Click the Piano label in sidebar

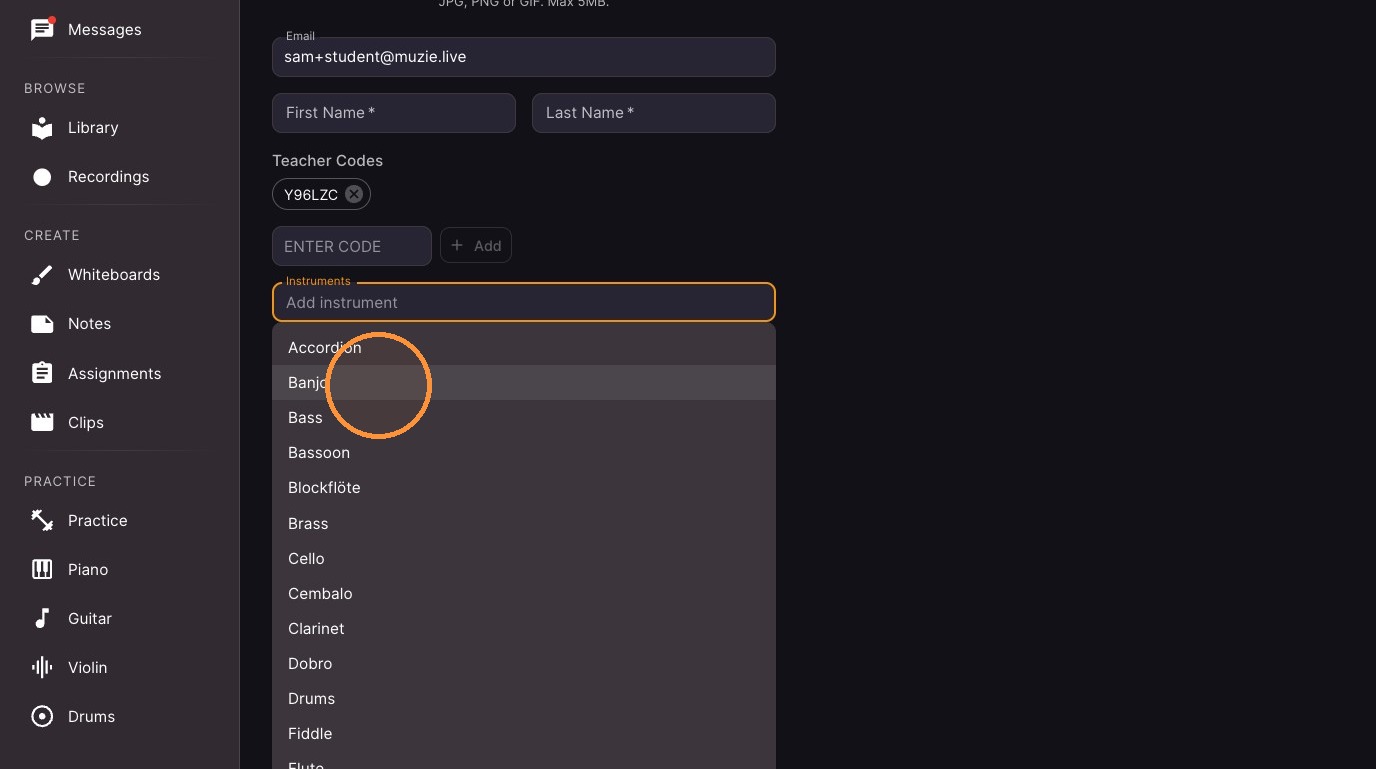tap(88, 570)
